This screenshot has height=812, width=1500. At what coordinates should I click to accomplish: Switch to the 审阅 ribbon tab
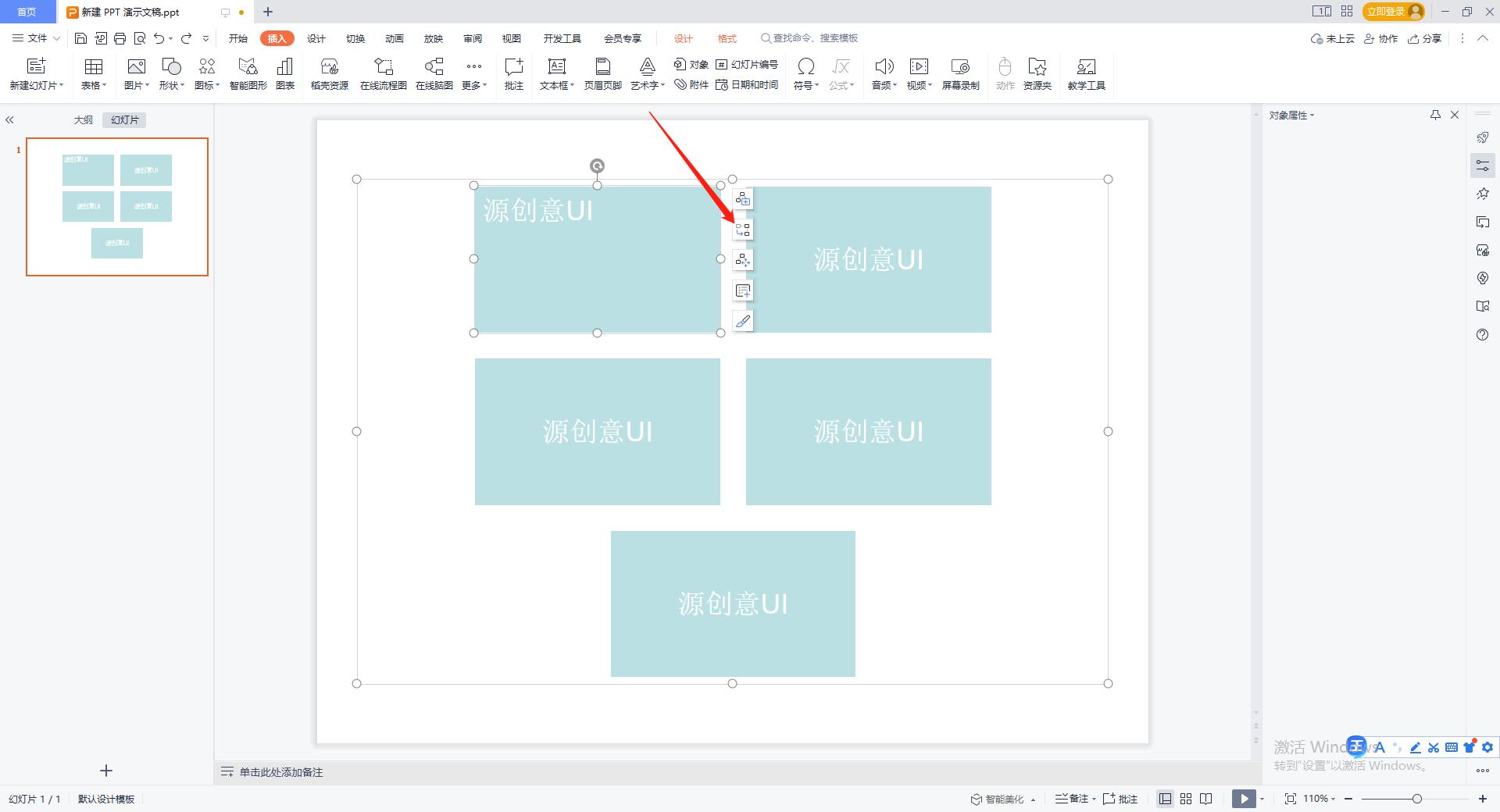pyautogui.click(x=472, y=37)
